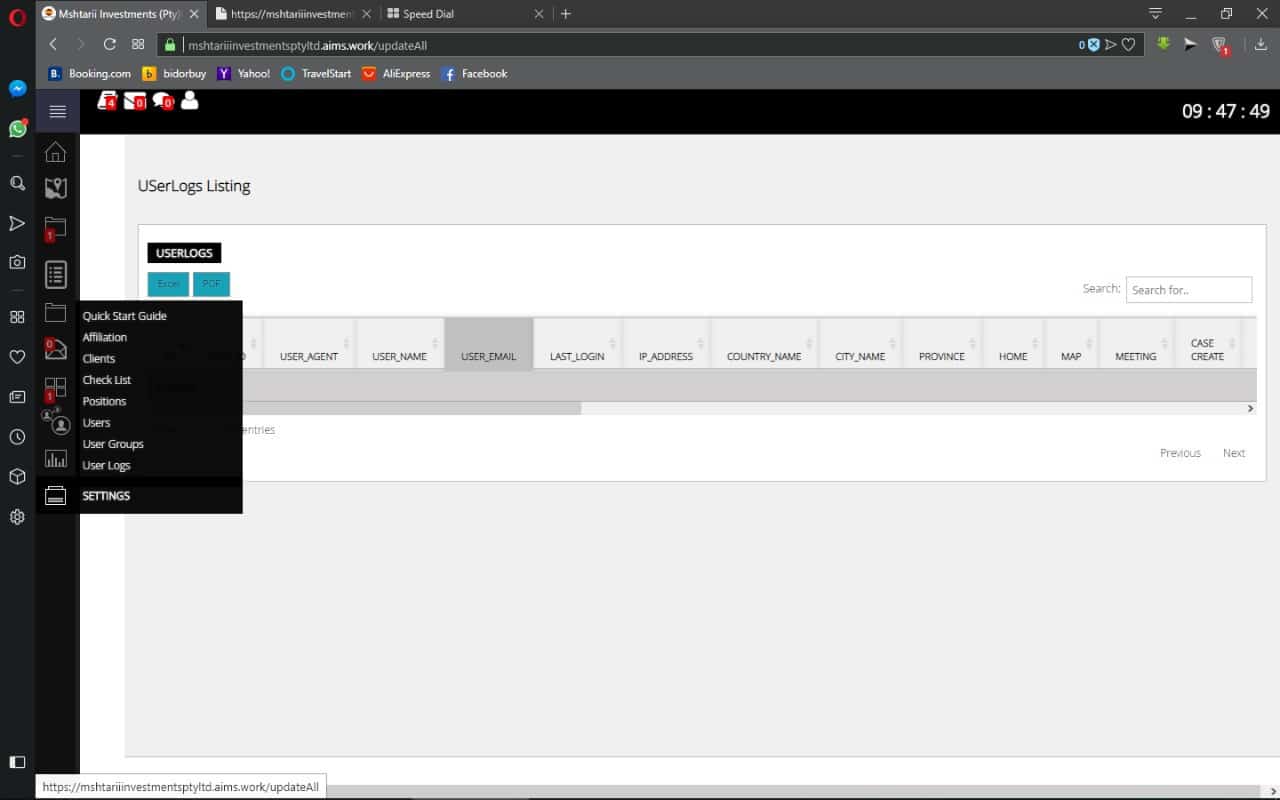The image size is (1280, 800).
Task: Open the Booking.com bookmark
Action: click(90, 74)
